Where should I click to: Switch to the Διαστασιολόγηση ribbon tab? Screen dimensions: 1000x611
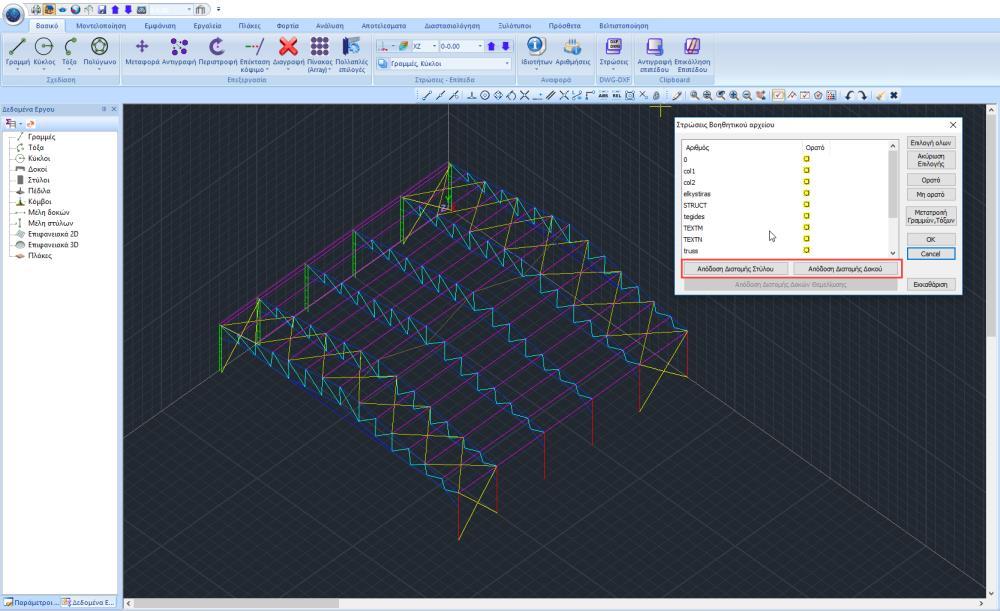452,26
